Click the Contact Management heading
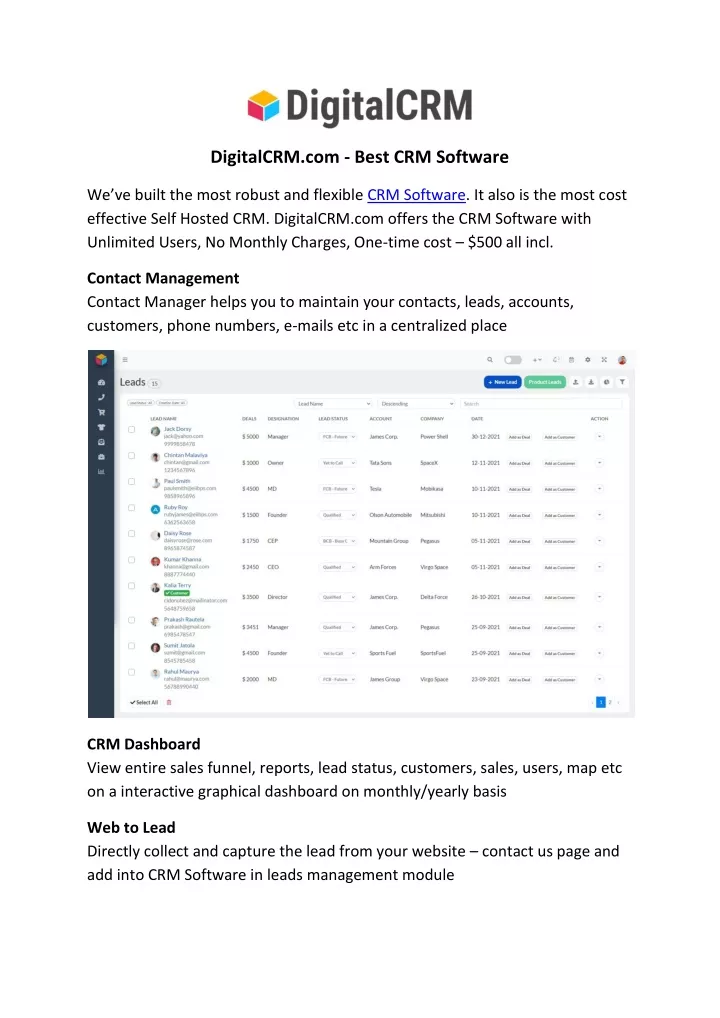This screenshot has height=1018, width=720. click(163, 279)
